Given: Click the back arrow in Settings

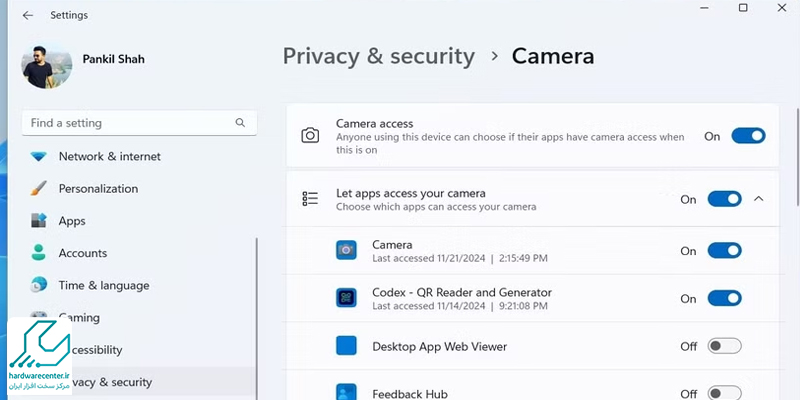Looking at the screenshot, I should (x=27, y=15).
